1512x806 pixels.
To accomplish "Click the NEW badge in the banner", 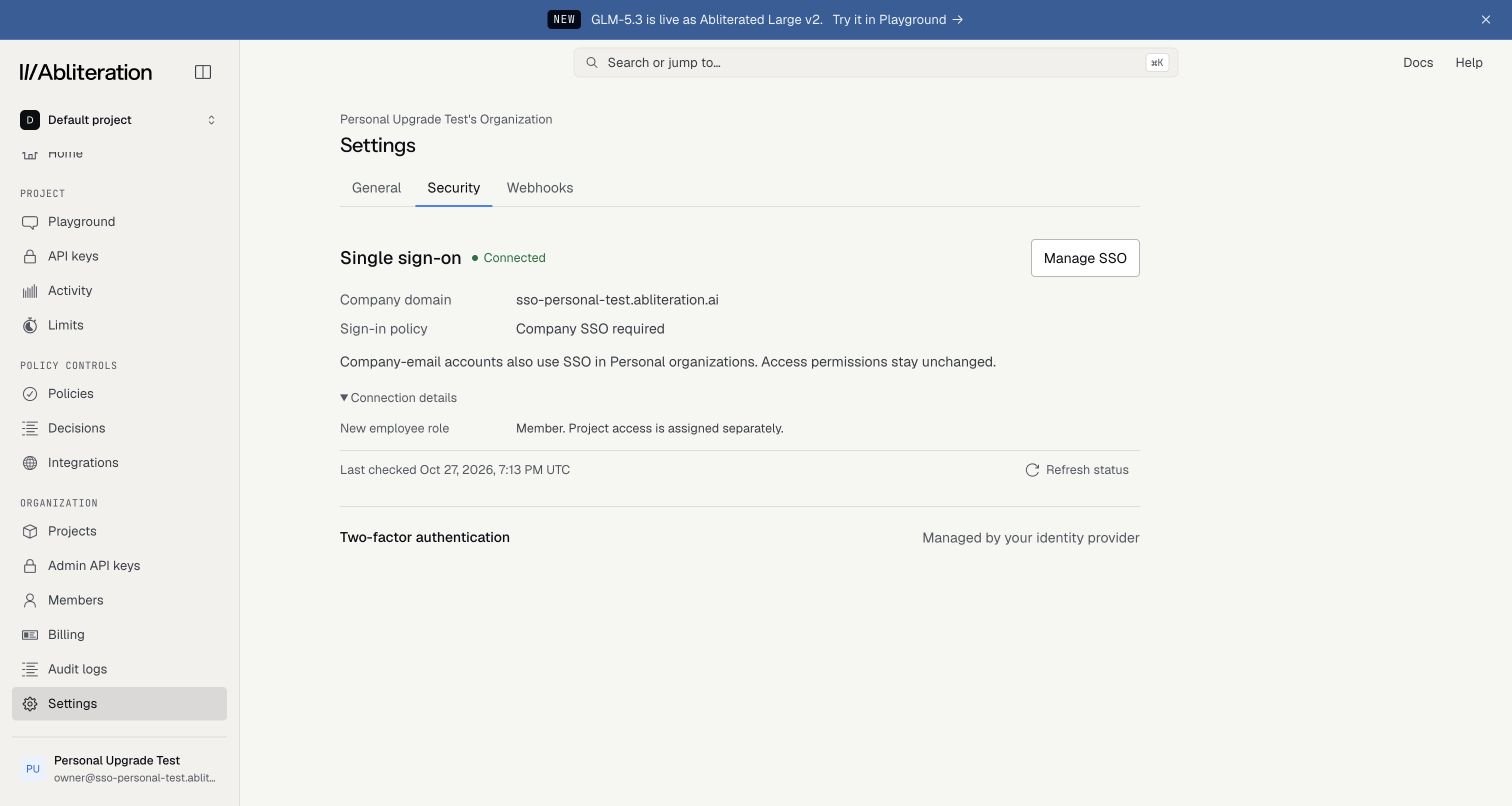I will coord(564,20).
